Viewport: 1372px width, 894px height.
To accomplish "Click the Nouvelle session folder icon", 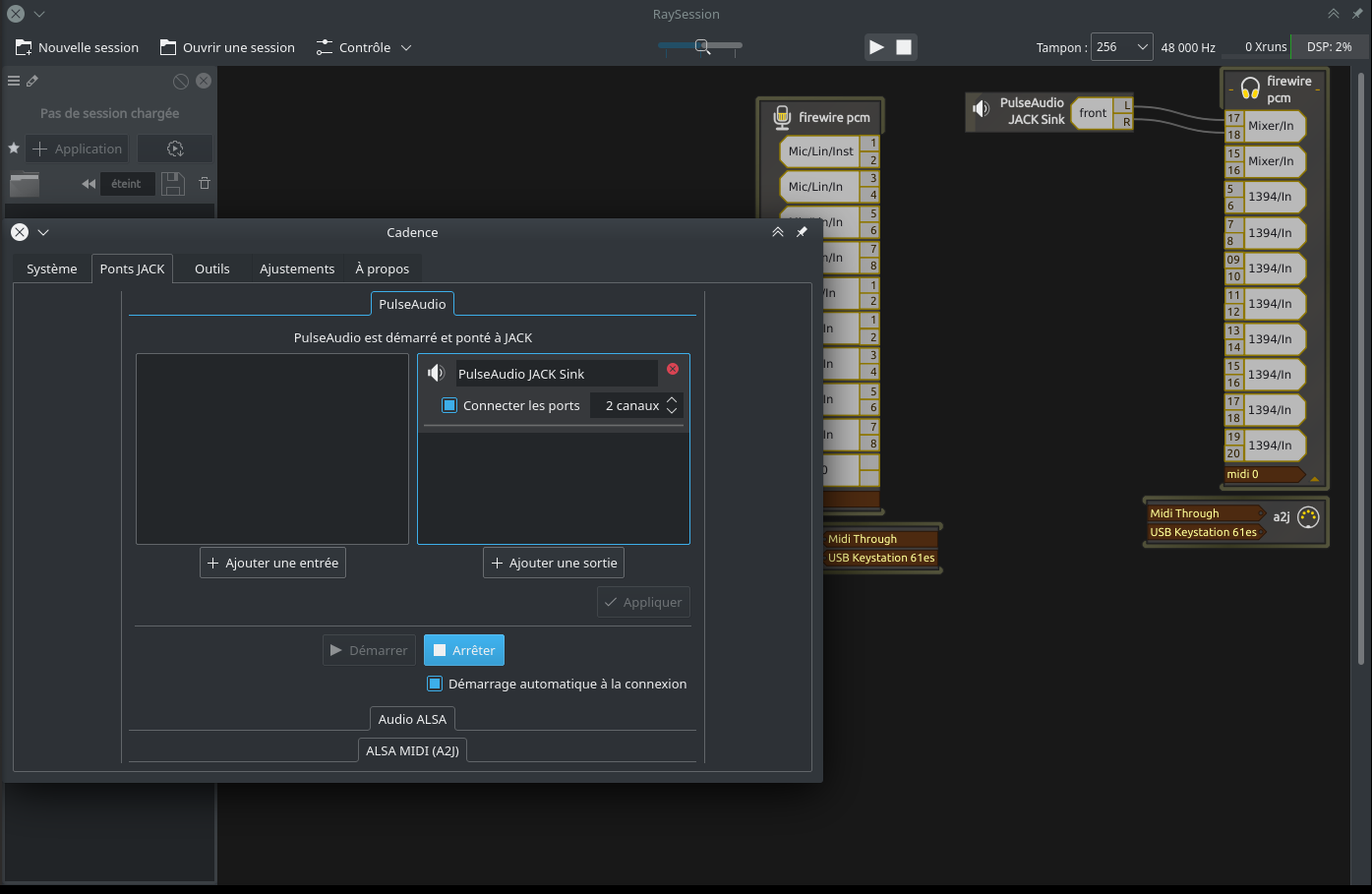I will click(24, 47).
